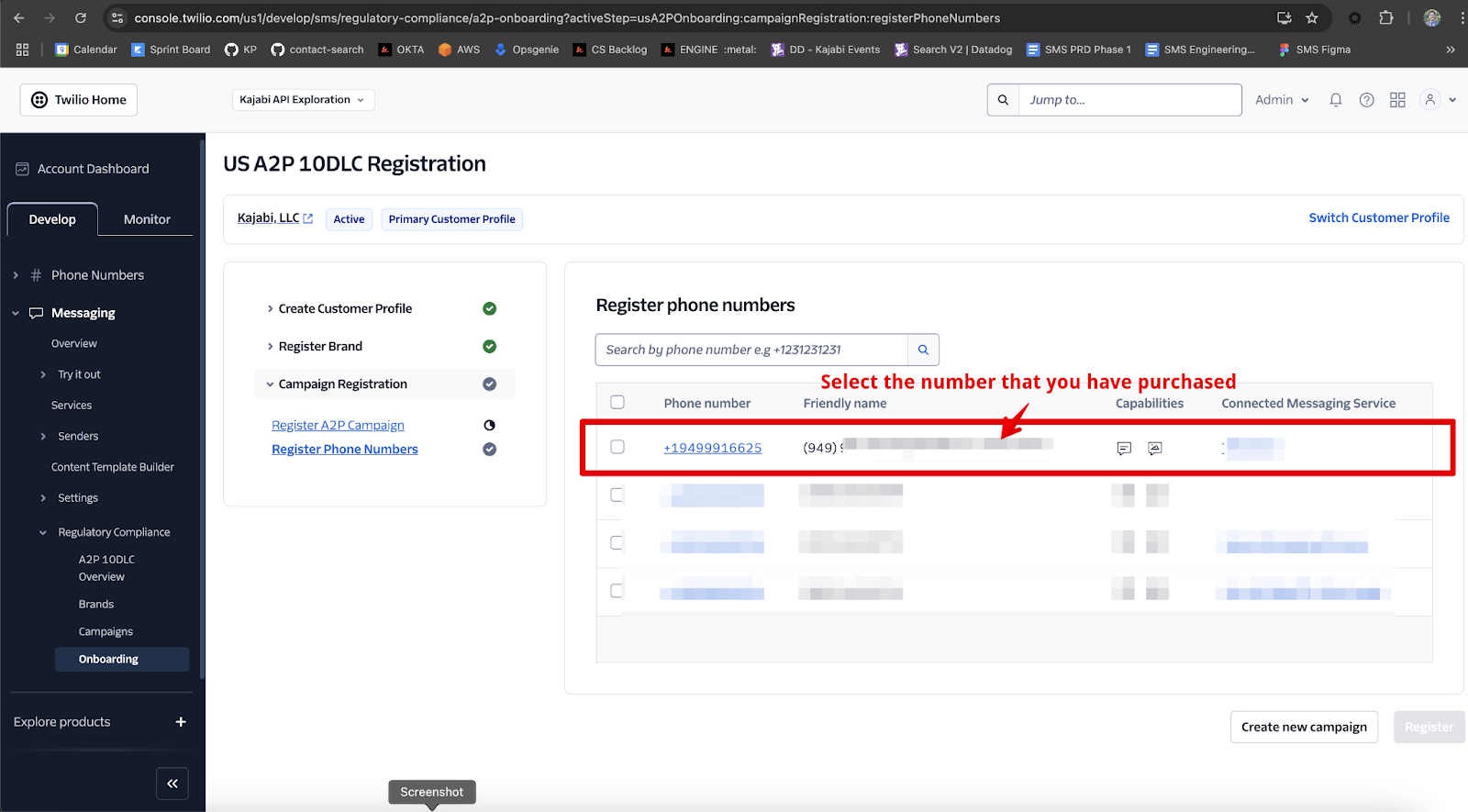The width and height of the screenshot is (1468, 812).
Task: Click the browser forward arrow
Action: 50,17
